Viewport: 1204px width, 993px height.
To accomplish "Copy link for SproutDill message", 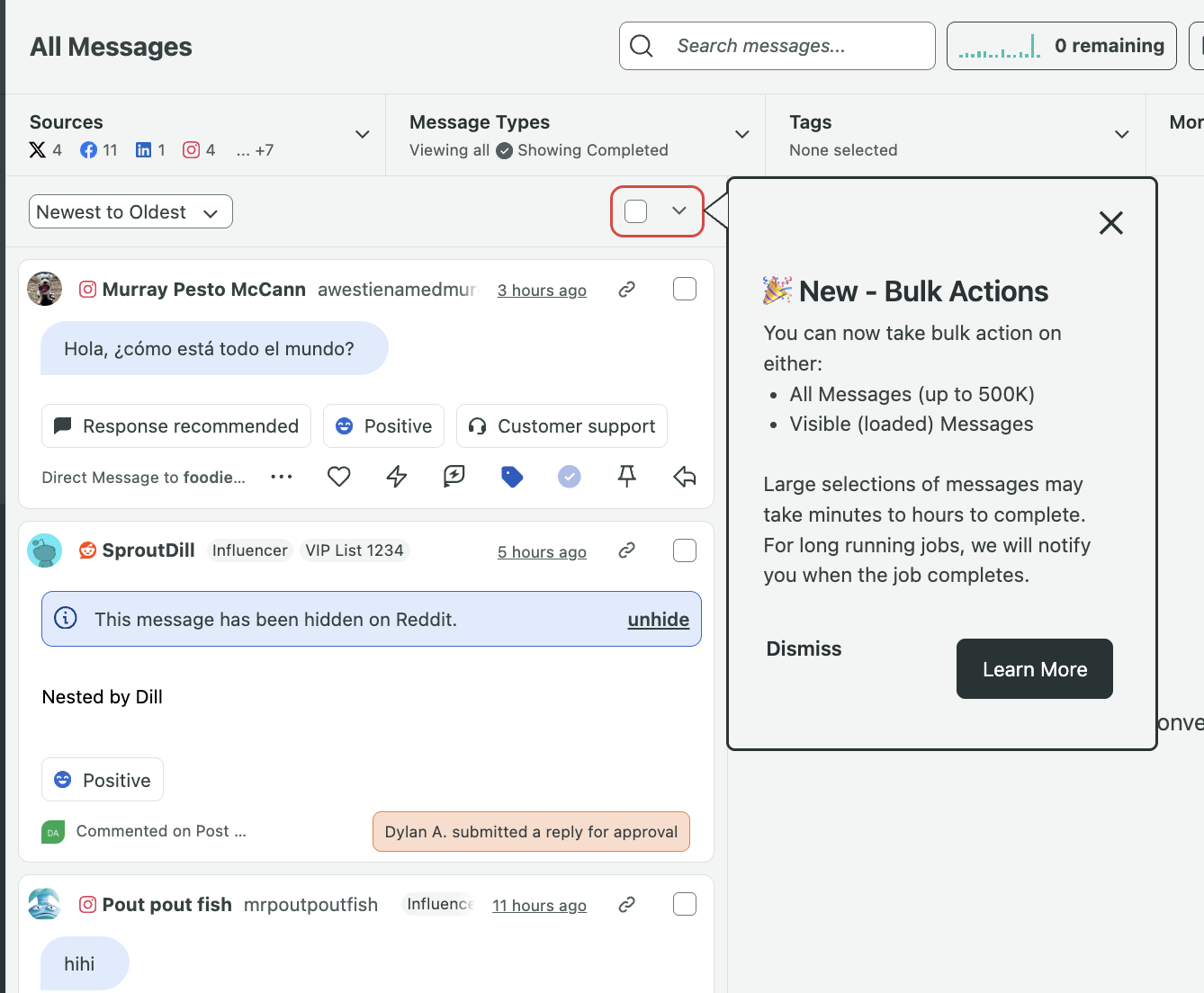I will [x=627, y=550].
